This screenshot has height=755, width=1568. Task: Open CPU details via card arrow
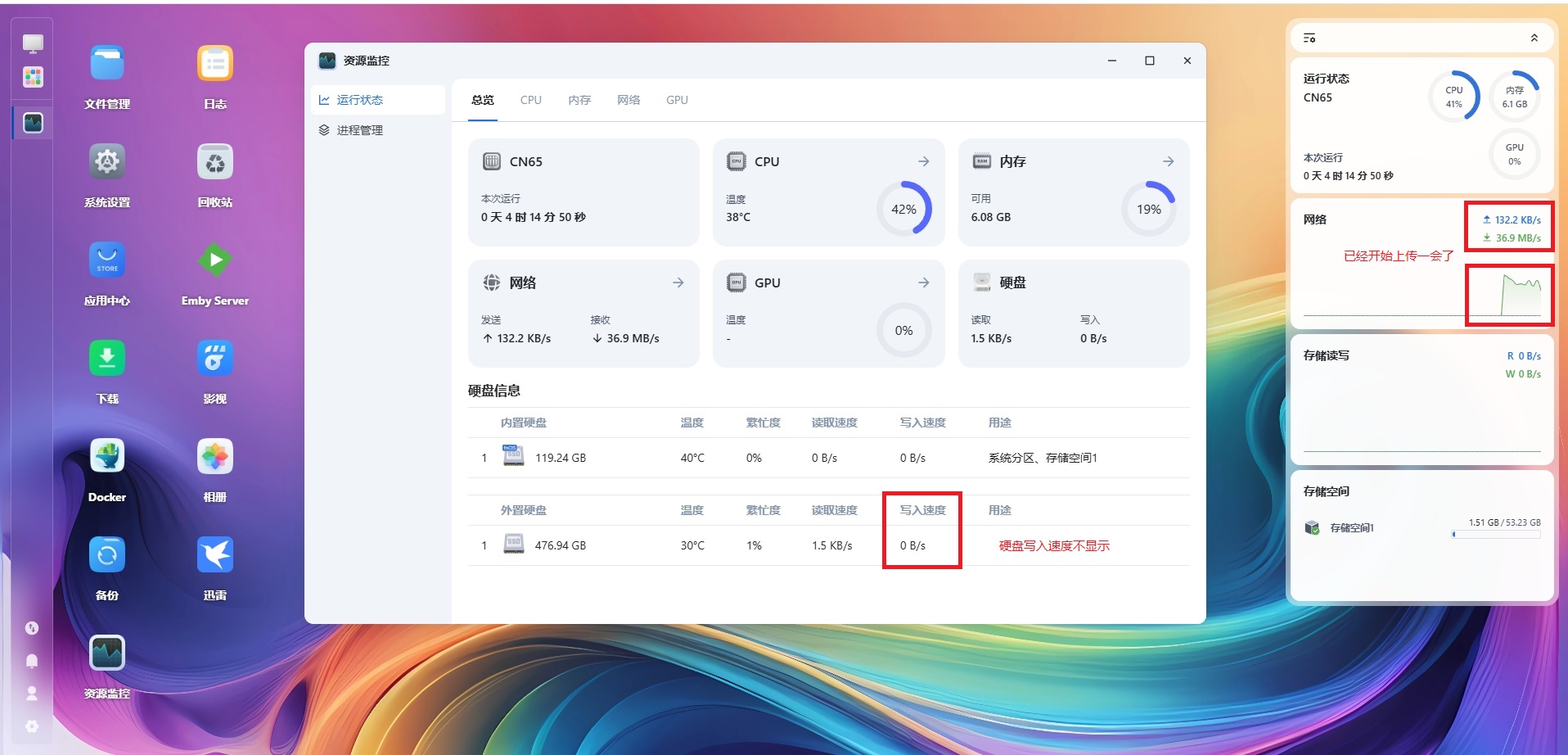click(x=924, y=161)
